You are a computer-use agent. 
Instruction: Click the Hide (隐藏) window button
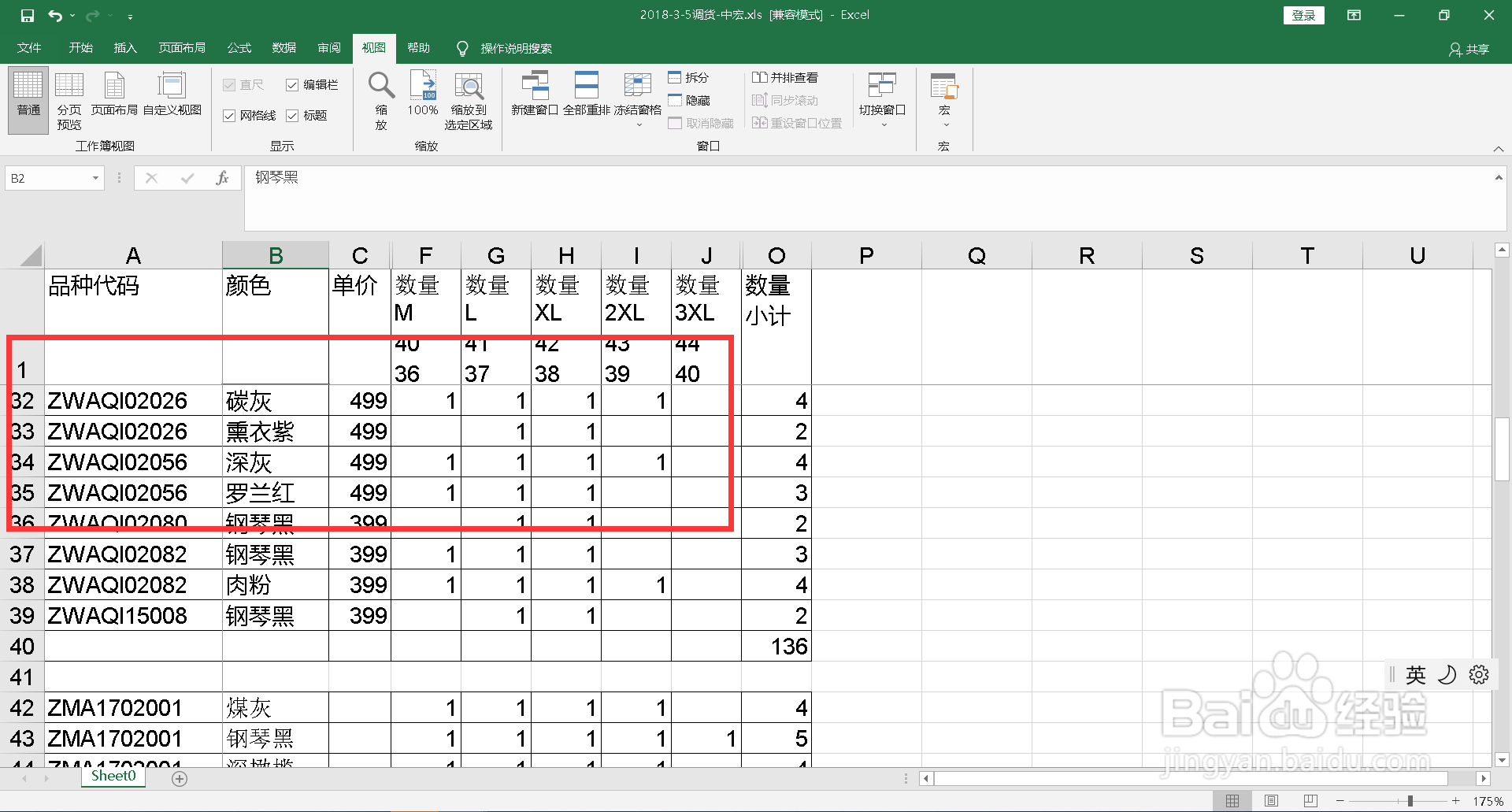tap(689, 101)
